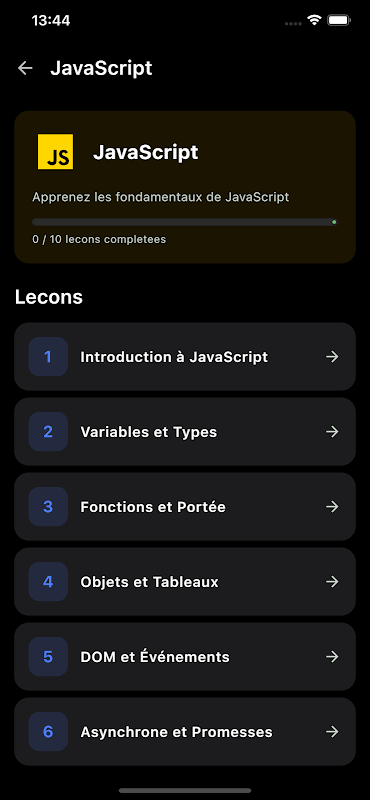The width and height of the screenshot is (370, 800).
Task: Tap arrow for Fonctions et Portée
Action: 332,507
